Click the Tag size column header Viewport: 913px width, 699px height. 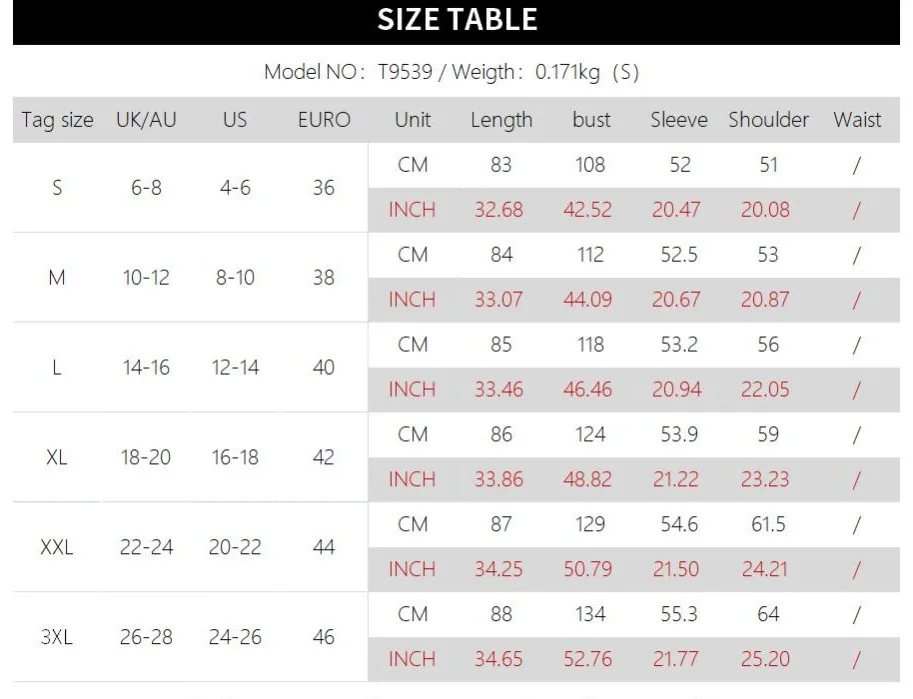click(x=57, y=120)
